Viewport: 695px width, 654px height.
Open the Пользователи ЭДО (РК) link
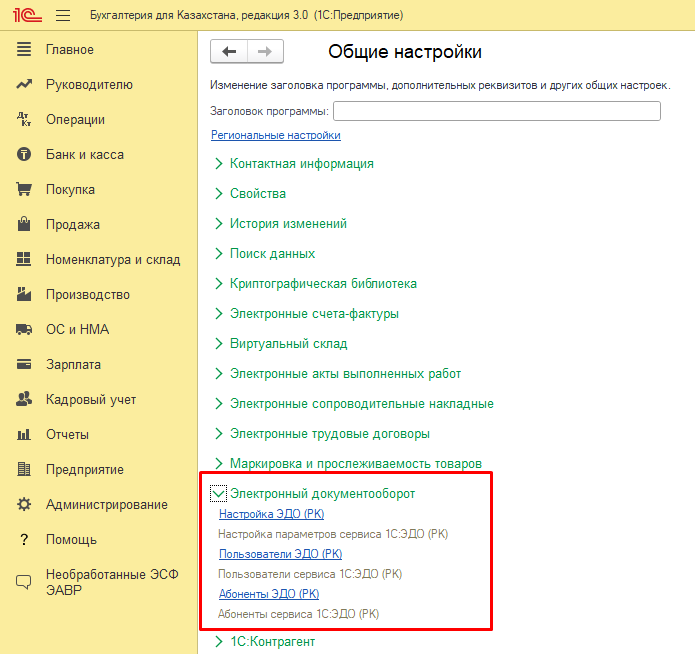pos(281,554)
